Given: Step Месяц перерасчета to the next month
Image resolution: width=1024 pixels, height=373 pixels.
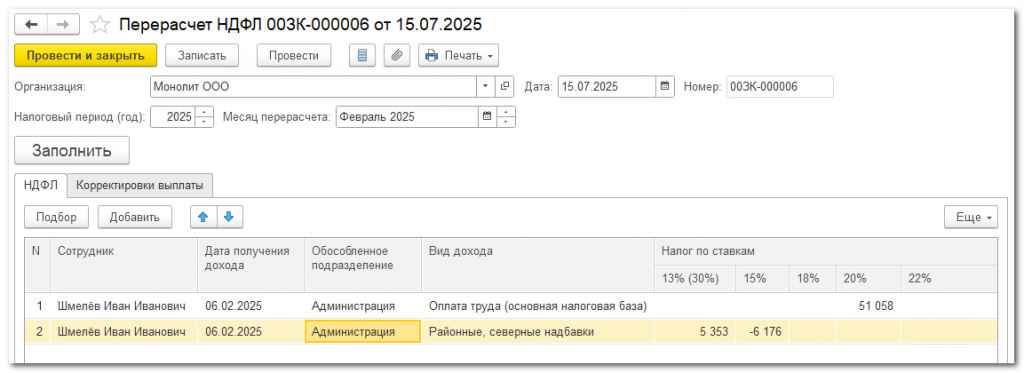Looking at the screenshot, I should click(506, 112).
